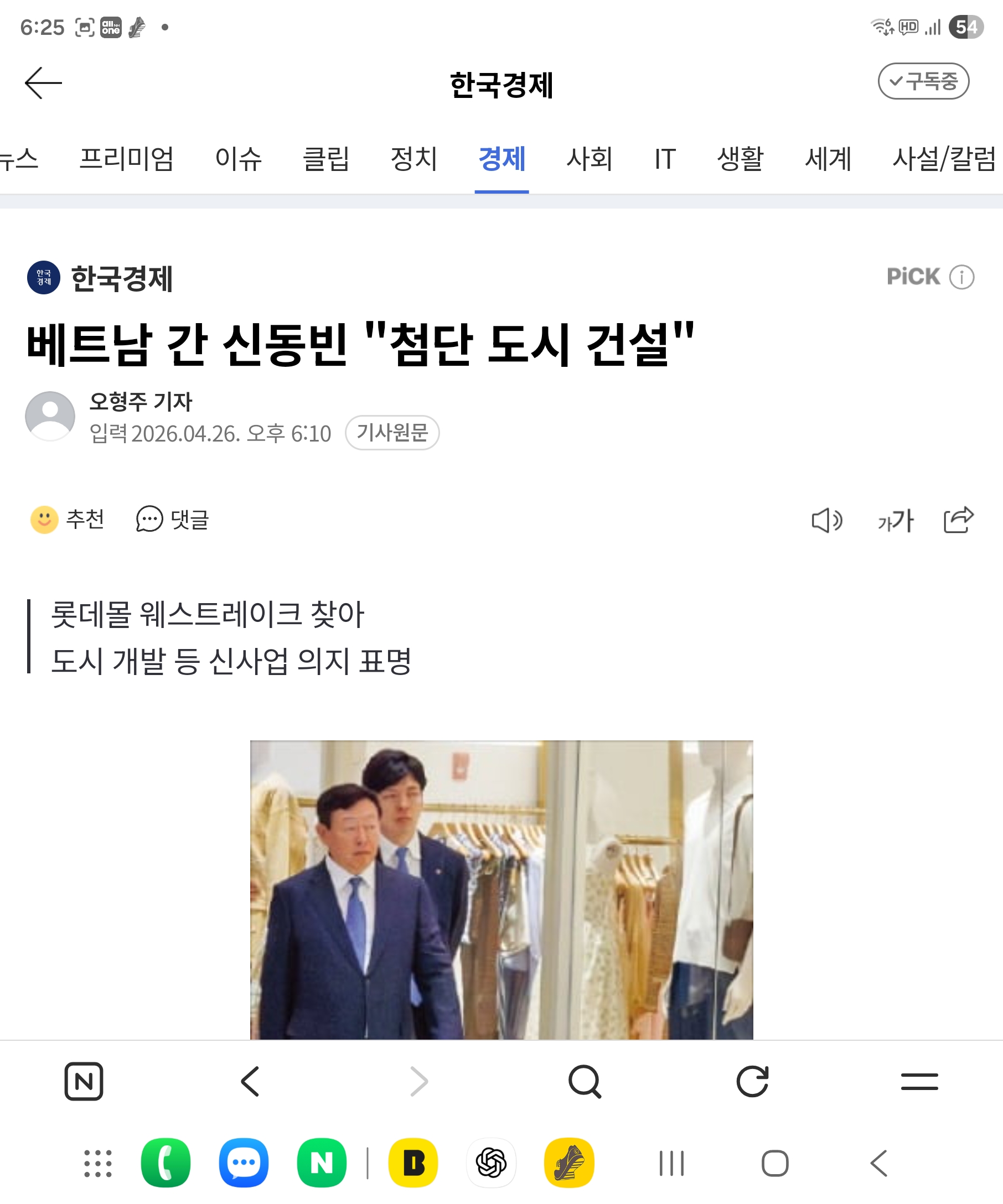
Task: Share the article with the share icon
Action: pos(959,520)
